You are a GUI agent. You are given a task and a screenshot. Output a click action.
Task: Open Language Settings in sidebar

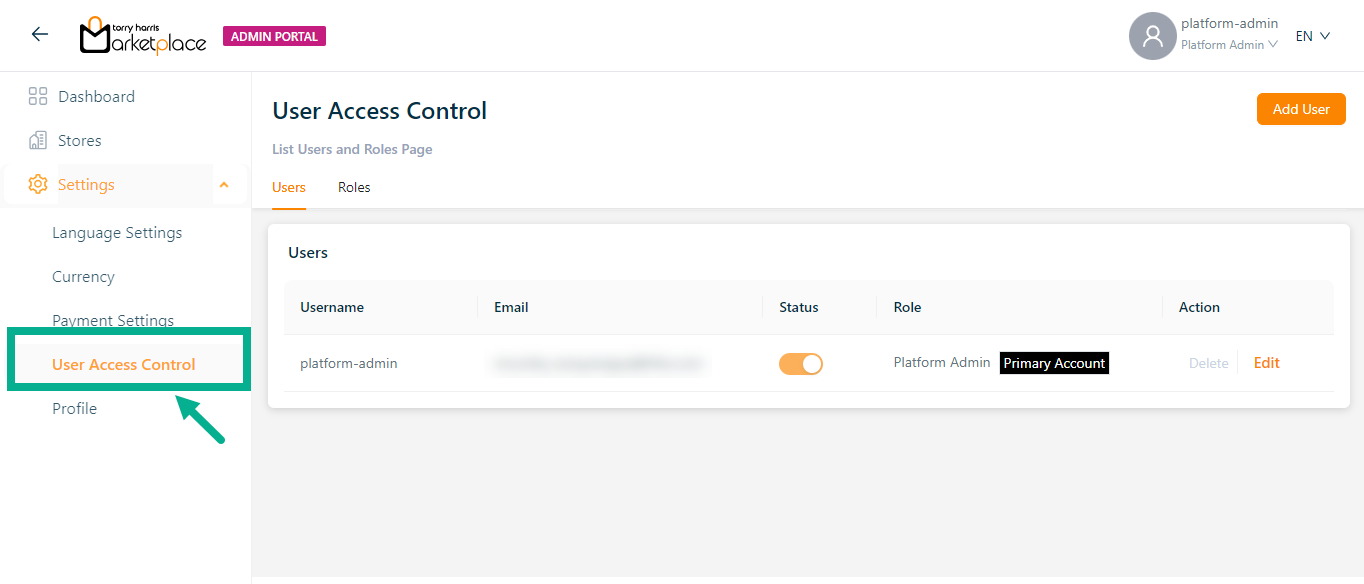(x=117, y=232)
